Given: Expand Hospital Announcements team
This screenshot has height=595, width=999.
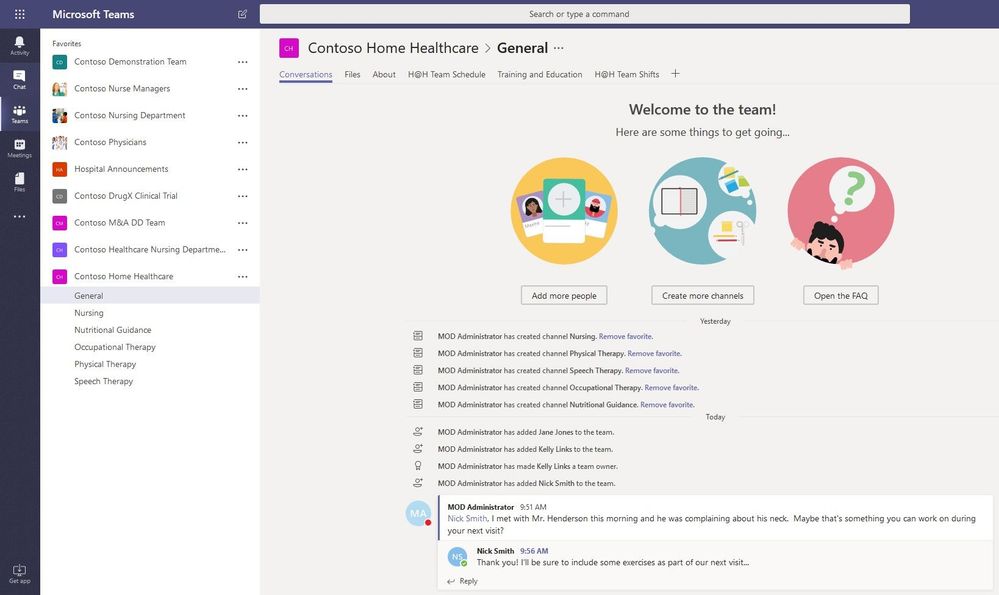Looking at the screenshot, I should [x=121, y=169].
